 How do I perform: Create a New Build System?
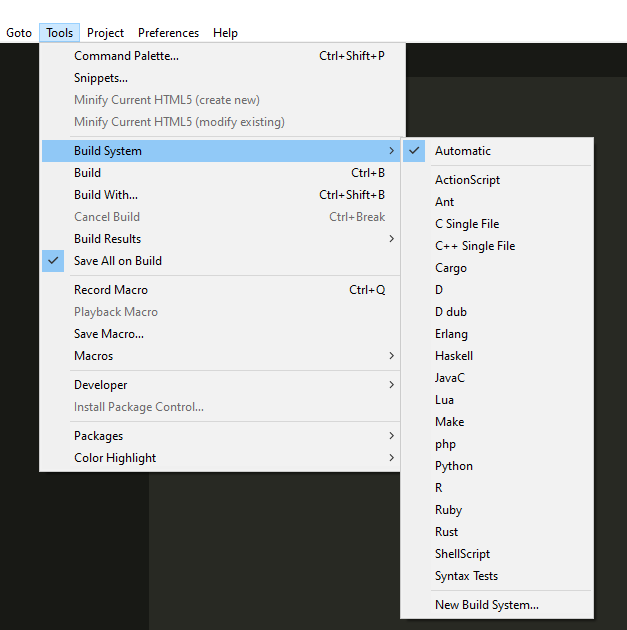click(486, 605)
